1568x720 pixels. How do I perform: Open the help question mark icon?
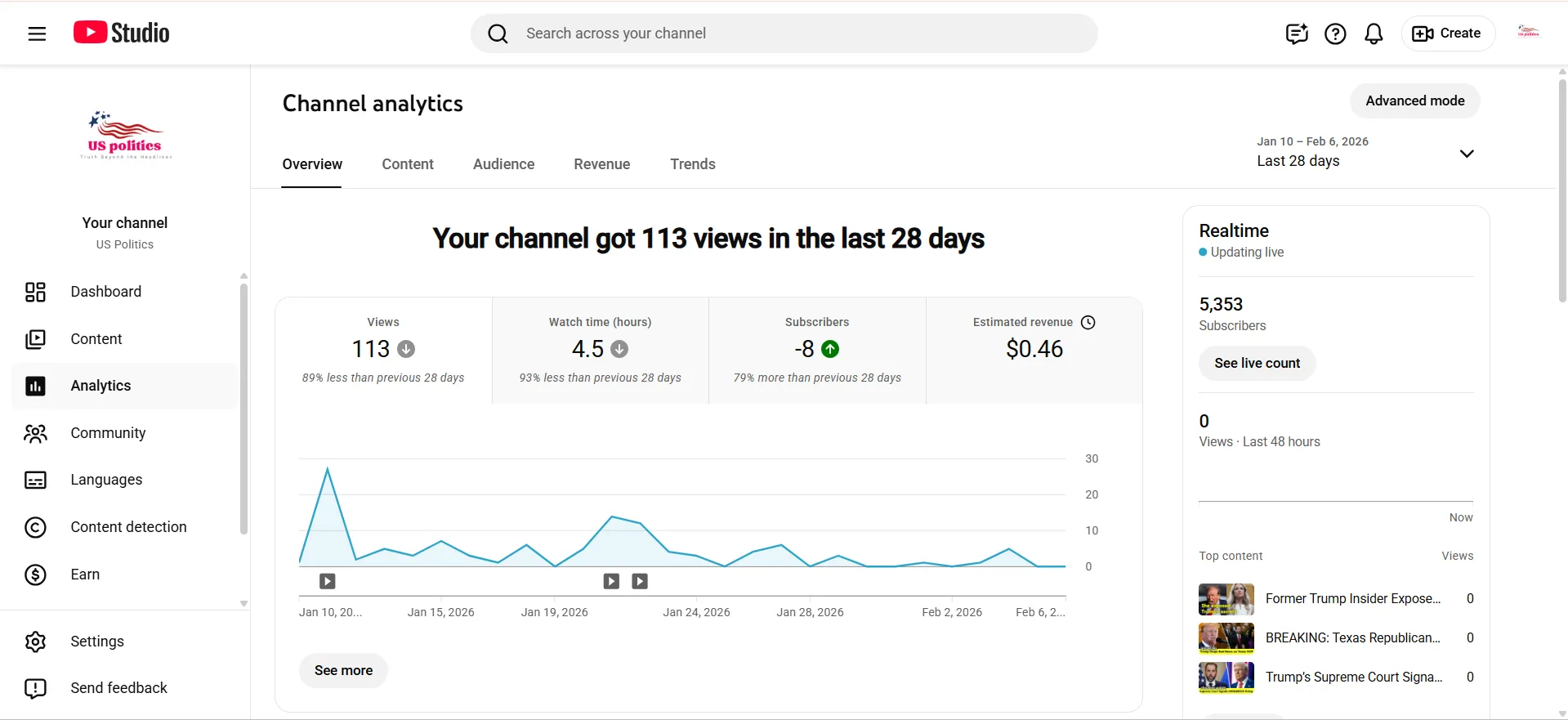[x=1335, y=34]
